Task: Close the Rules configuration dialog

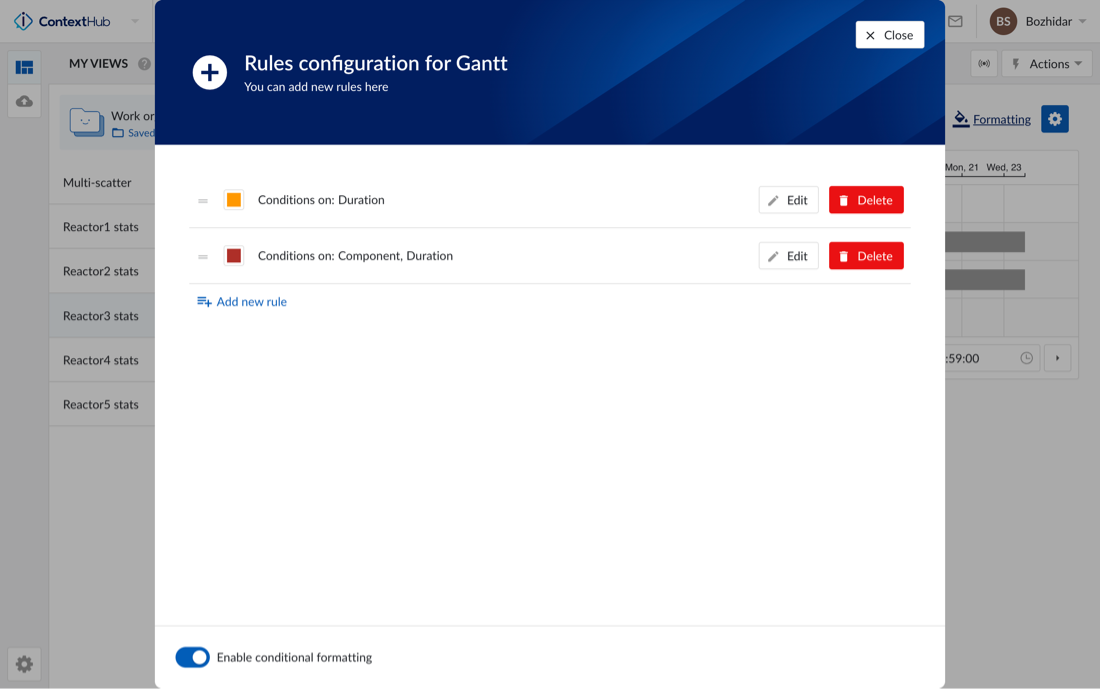Action: (889, 35)
